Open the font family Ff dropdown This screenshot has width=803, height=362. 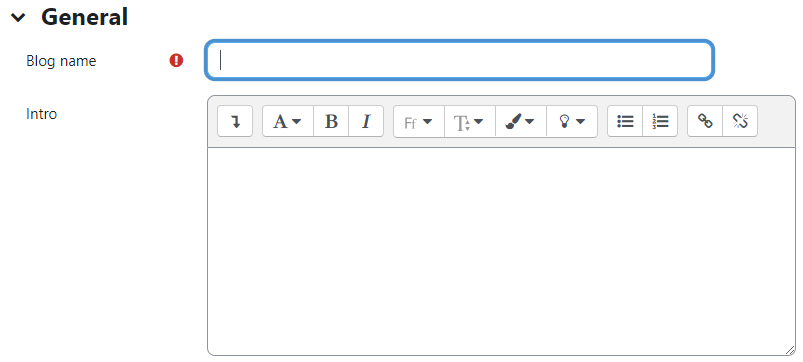(419, 122)
